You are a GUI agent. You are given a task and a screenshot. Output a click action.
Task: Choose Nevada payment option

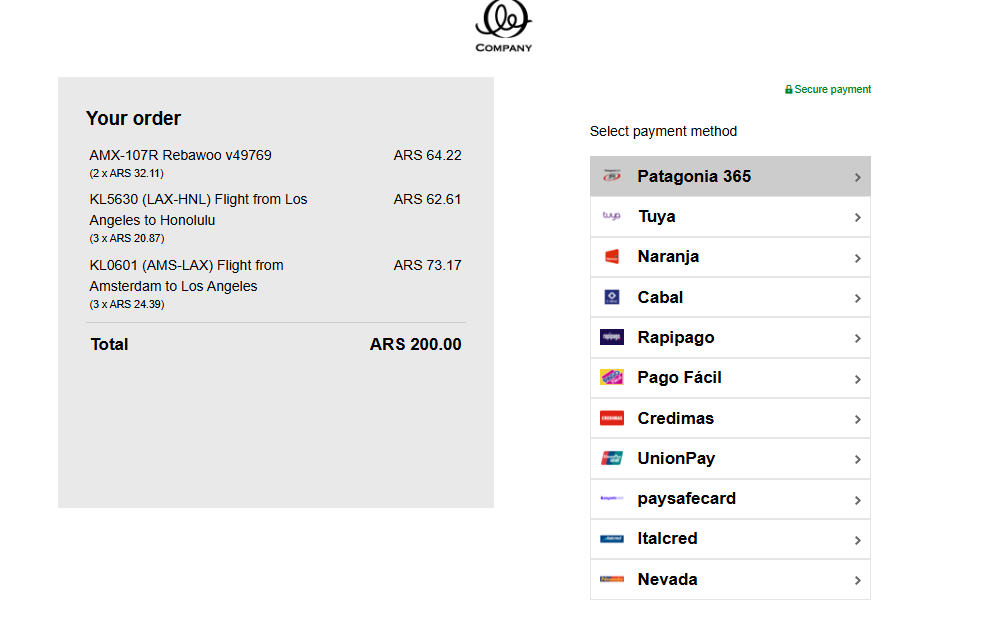point(730,579)
